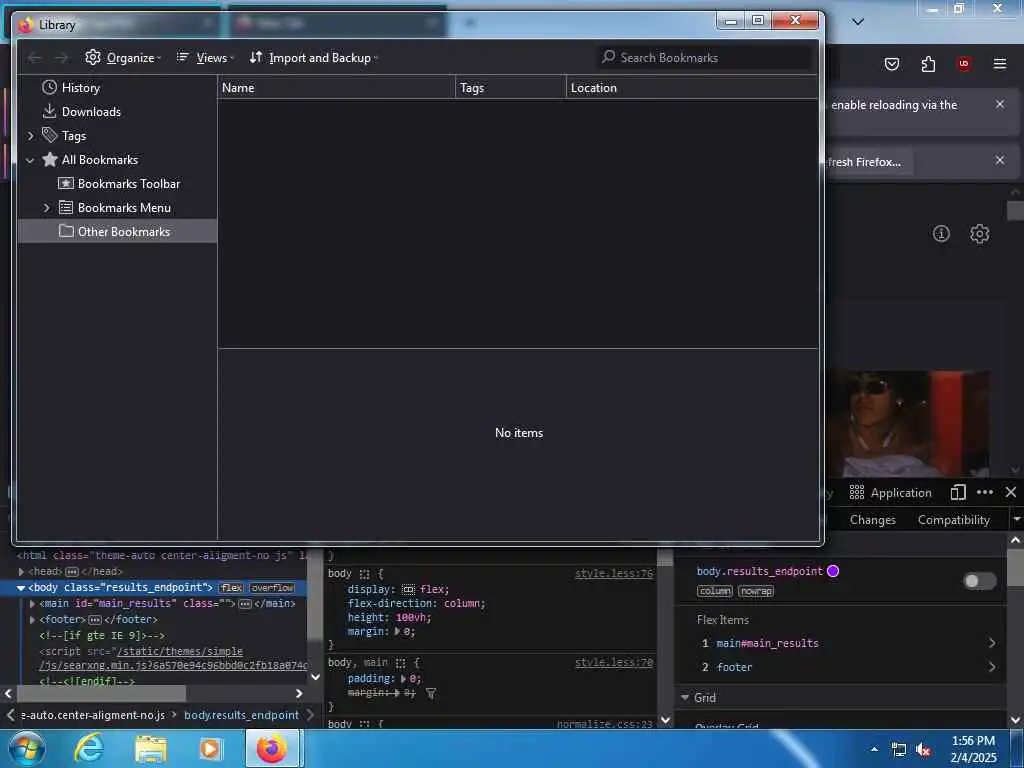
Task: Open style.less:76 source link
Action: [613, 573]
